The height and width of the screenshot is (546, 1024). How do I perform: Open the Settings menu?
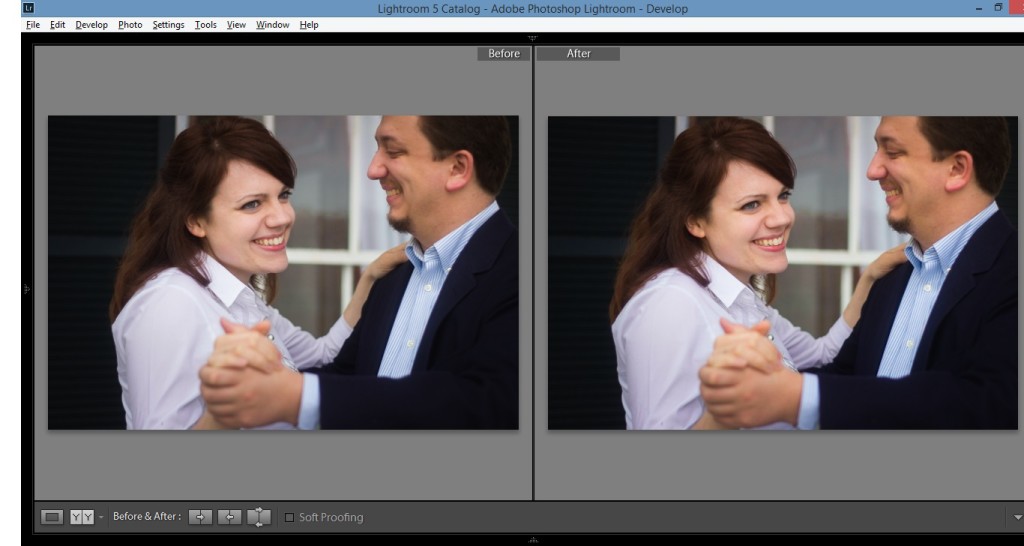point(168,24)
